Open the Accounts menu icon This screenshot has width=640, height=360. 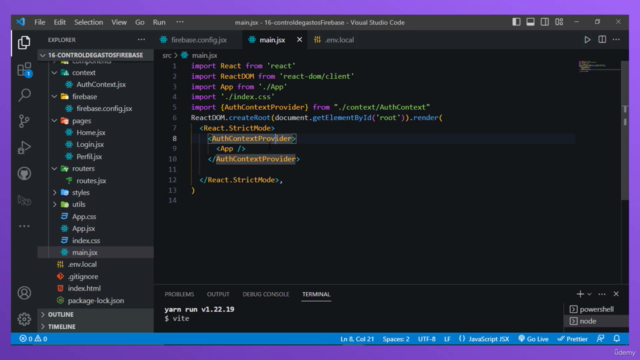pos(24,293)
